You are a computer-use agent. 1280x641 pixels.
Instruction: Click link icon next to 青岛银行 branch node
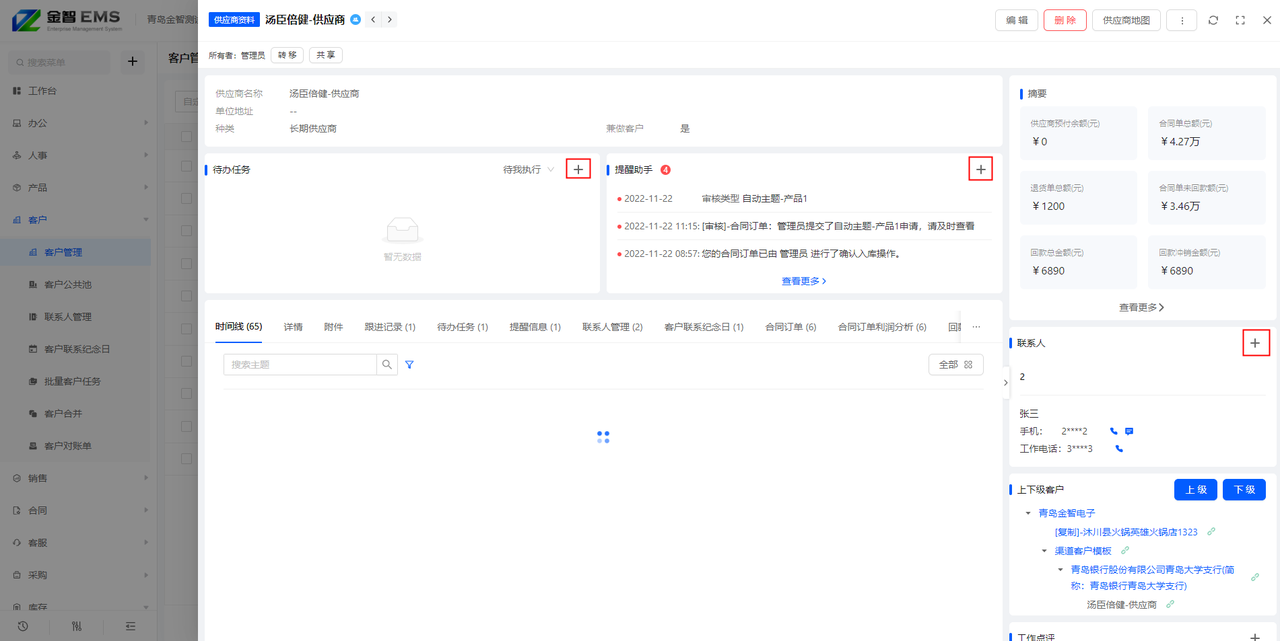click(1255, 577)
